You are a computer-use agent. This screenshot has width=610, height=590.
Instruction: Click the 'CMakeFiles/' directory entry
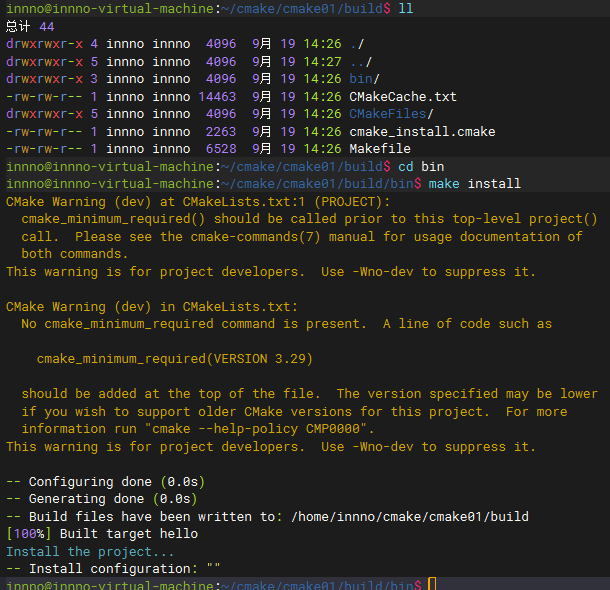click(x=391, y=114)
